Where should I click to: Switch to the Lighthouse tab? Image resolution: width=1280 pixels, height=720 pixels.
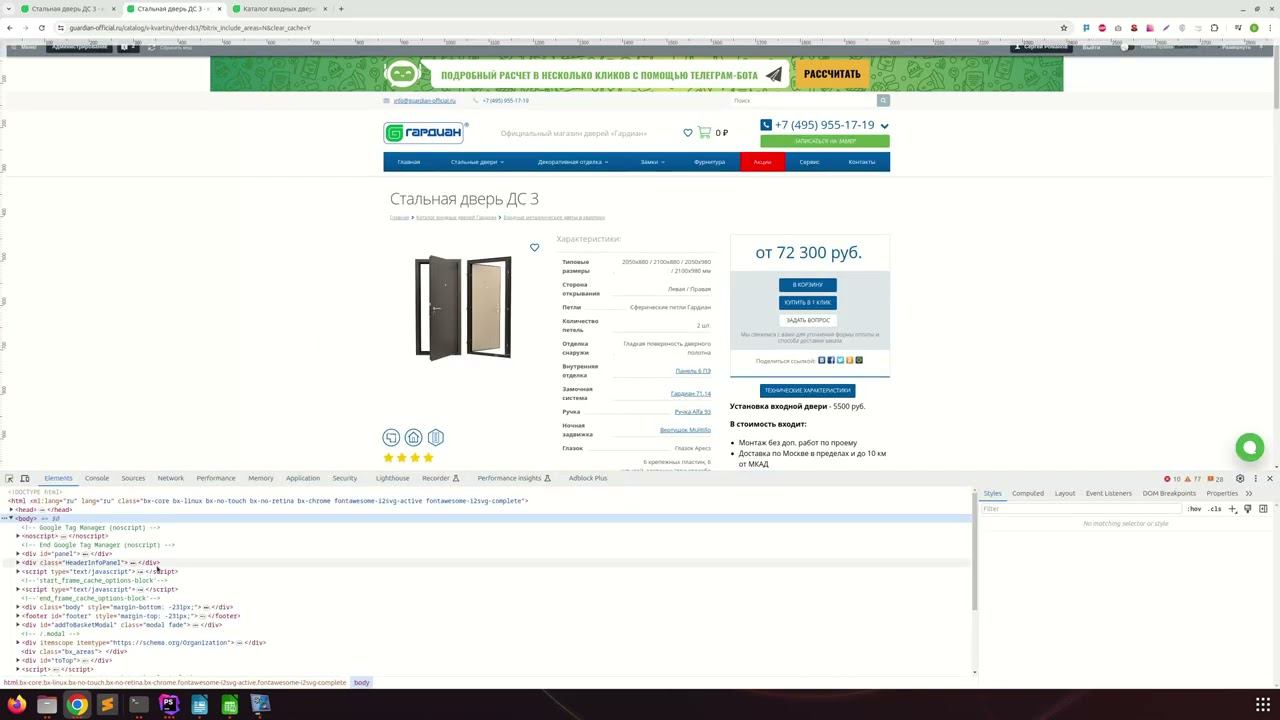click(x=392, y=478)
